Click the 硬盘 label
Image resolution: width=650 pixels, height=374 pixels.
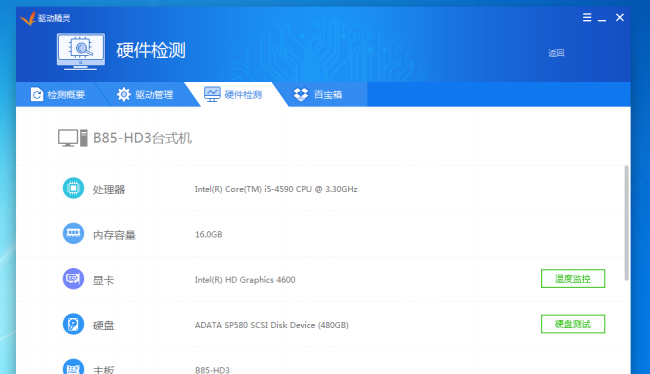[103, 325]
